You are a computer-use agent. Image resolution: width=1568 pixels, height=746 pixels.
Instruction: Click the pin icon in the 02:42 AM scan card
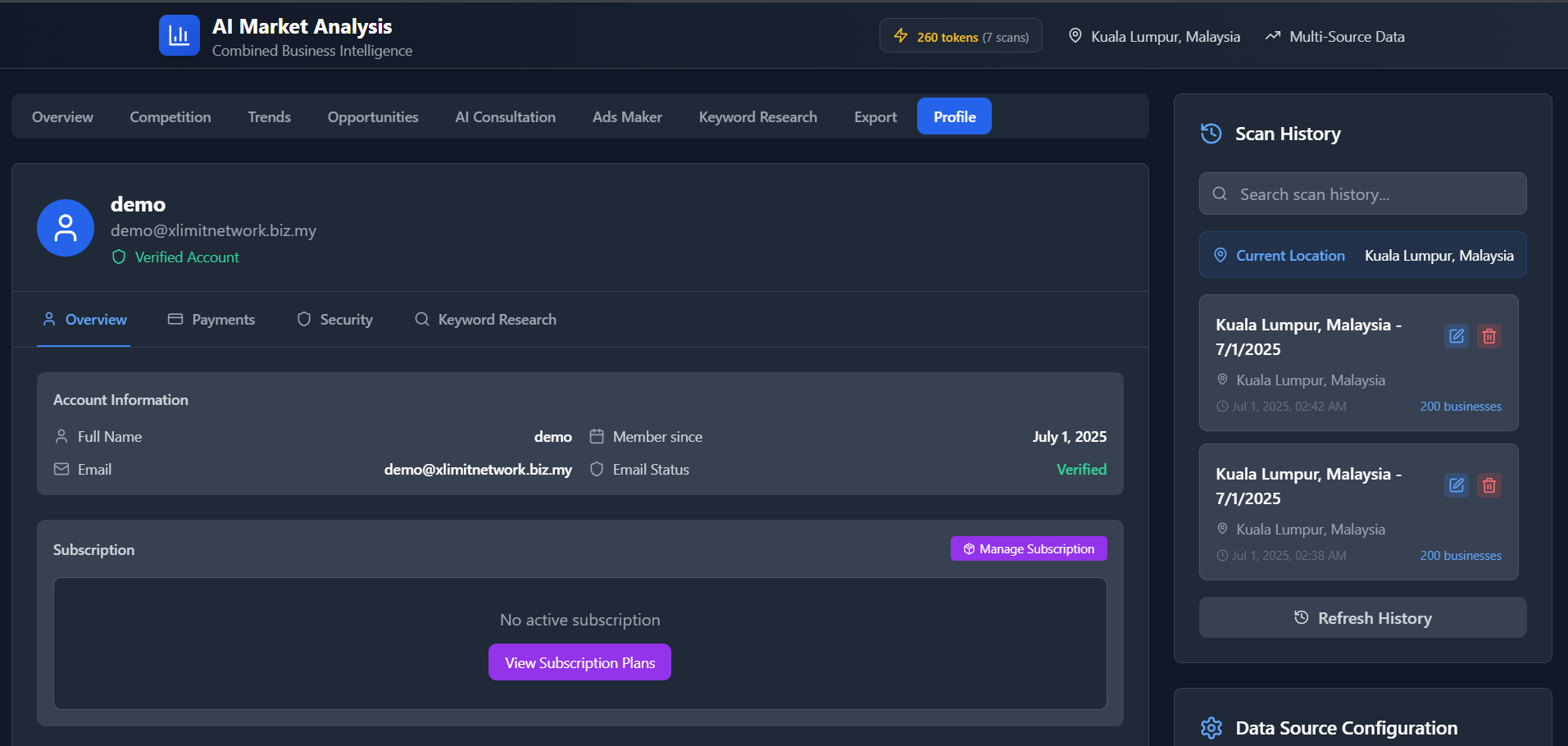tap(1222, 380)
